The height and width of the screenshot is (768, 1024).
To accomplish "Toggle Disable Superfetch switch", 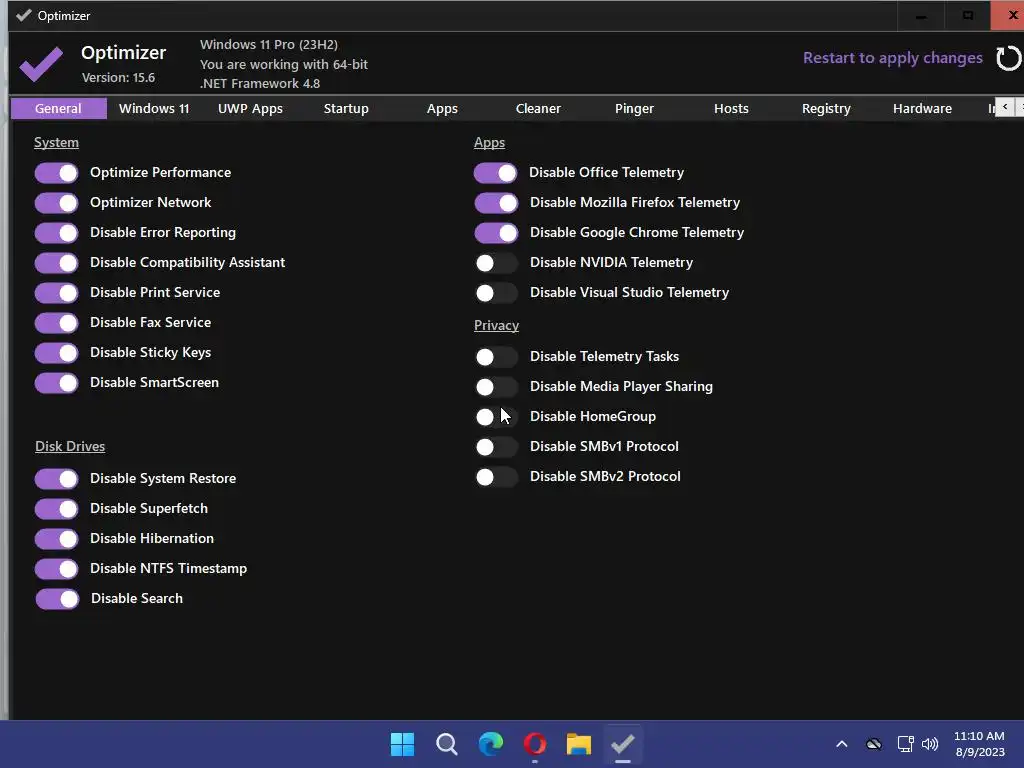I will (x=57, y=509).
